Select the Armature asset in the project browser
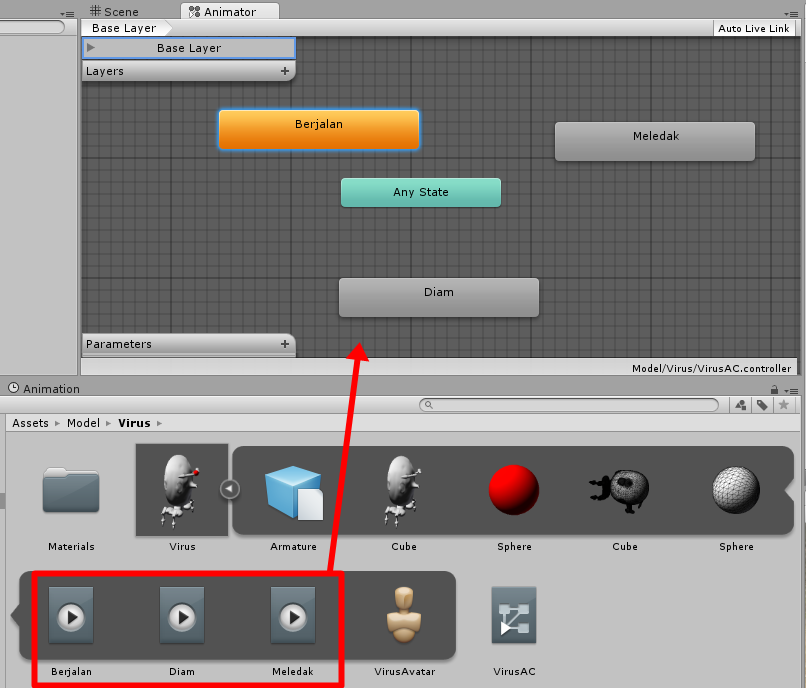The height and width of the screenshot is (688, 806). click(x=293, y=490)
